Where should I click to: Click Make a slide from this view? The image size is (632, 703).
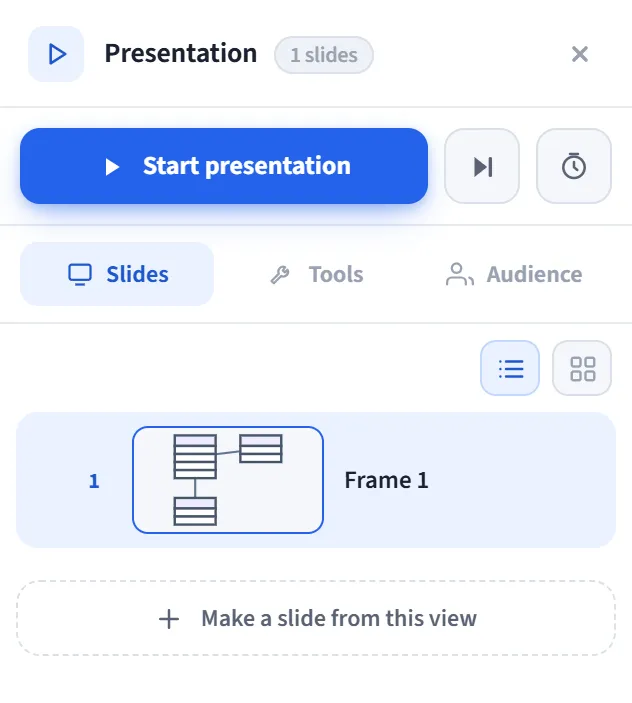[x=316, y=618]
